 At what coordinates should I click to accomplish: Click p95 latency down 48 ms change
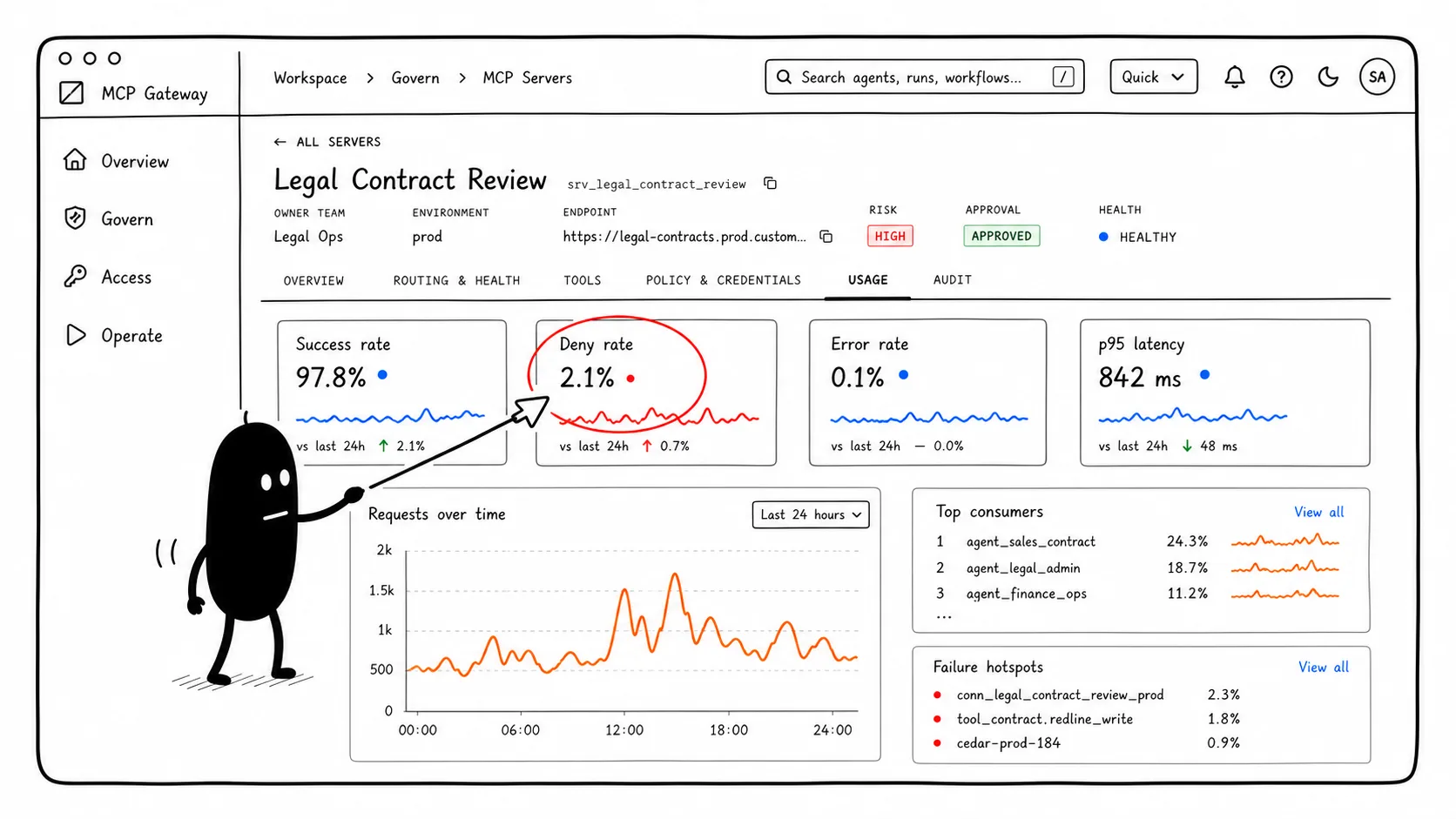[x=1210, y=446]
